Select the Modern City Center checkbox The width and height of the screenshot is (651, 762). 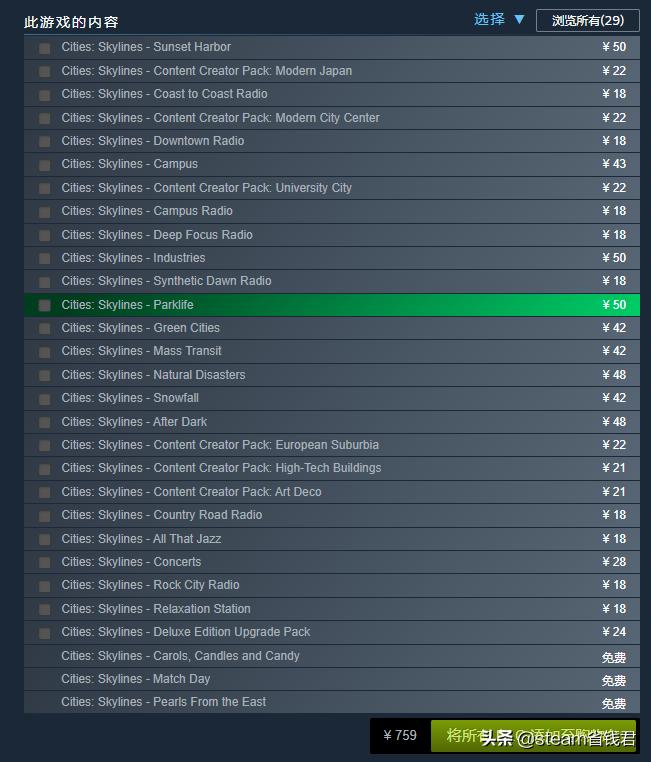(44, 119)
